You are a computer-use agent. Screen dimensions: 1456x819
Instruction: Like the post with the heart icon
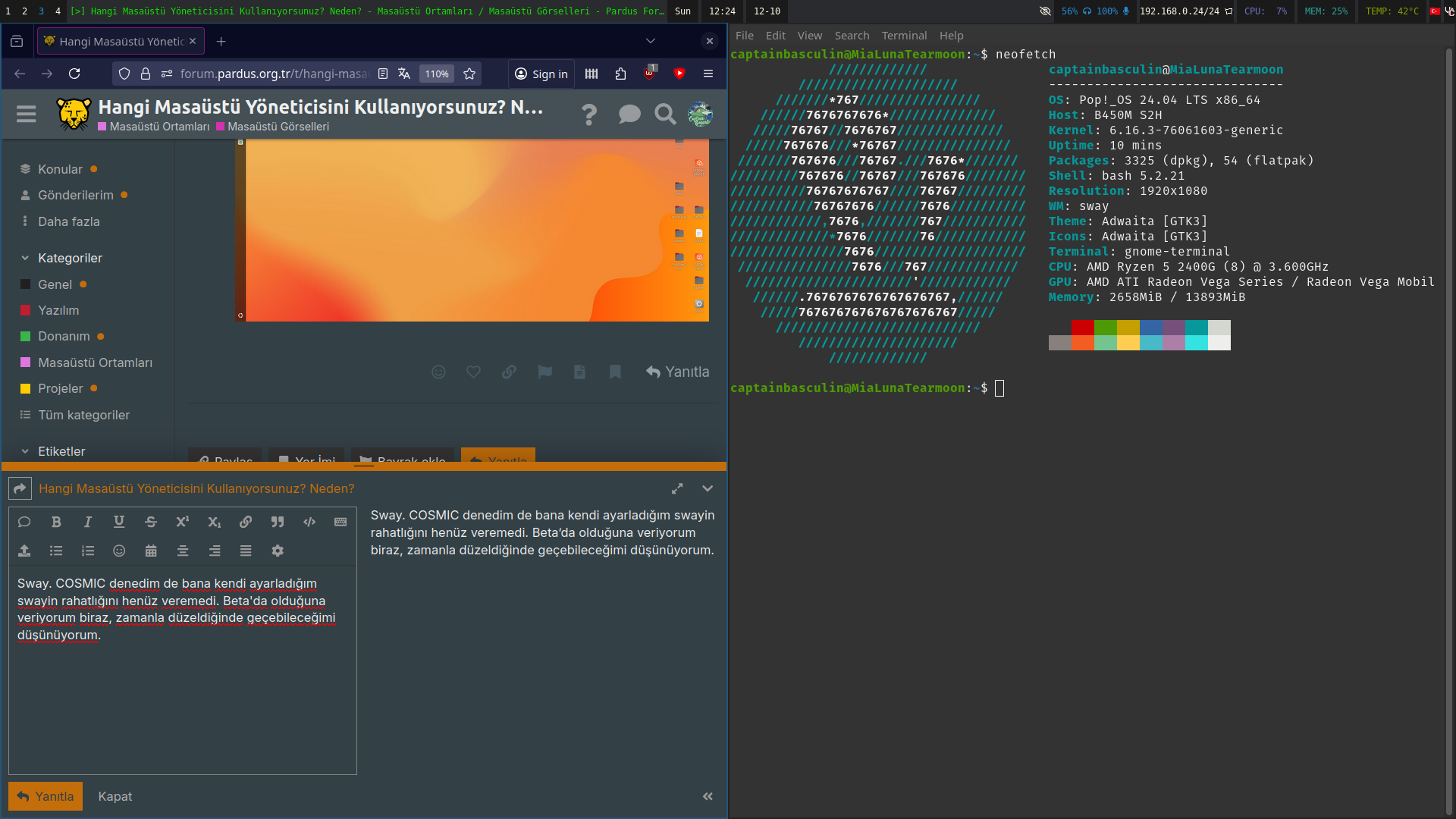[x=473, y=372]
